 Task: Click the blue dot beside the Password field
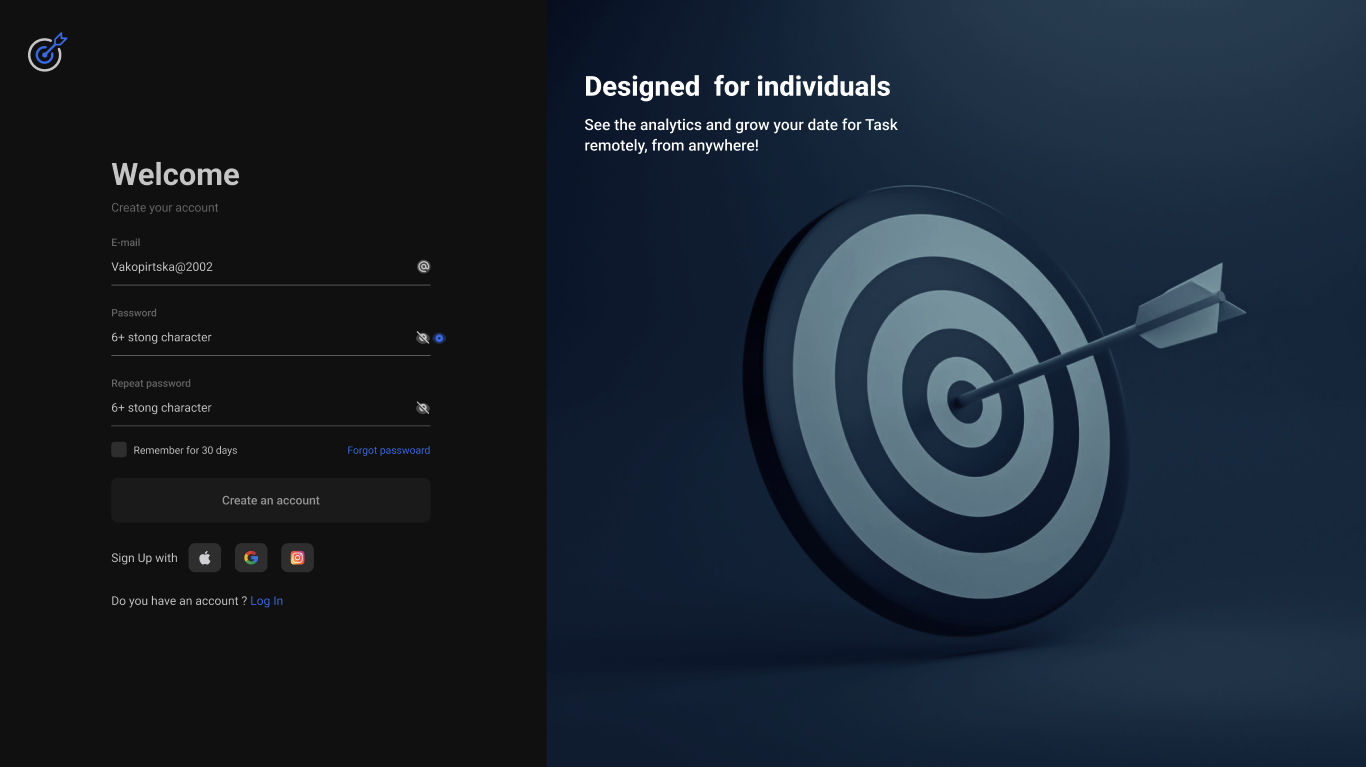tap(439, 338)
